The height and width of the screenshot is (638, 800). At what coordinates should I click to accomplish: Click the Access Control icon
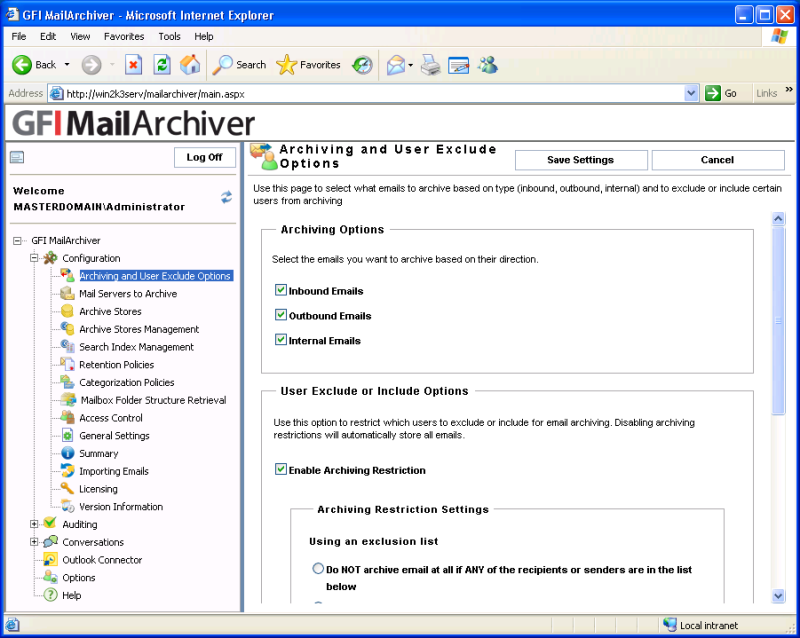click(x=67, y=418)
